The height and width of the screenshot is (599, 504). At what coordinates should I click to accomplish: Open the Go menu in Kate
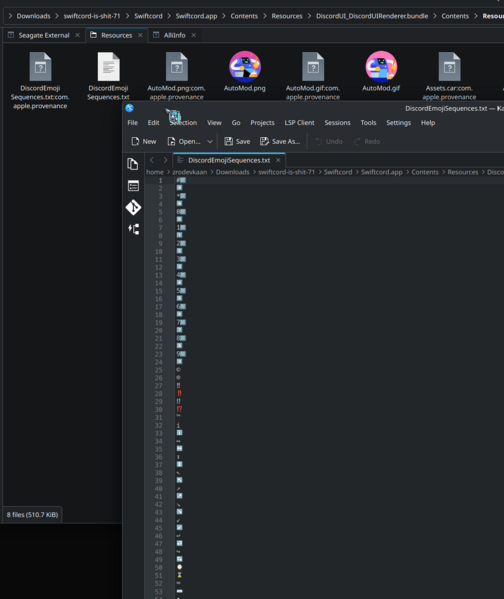pyautogui.click(x=236, y=123)
